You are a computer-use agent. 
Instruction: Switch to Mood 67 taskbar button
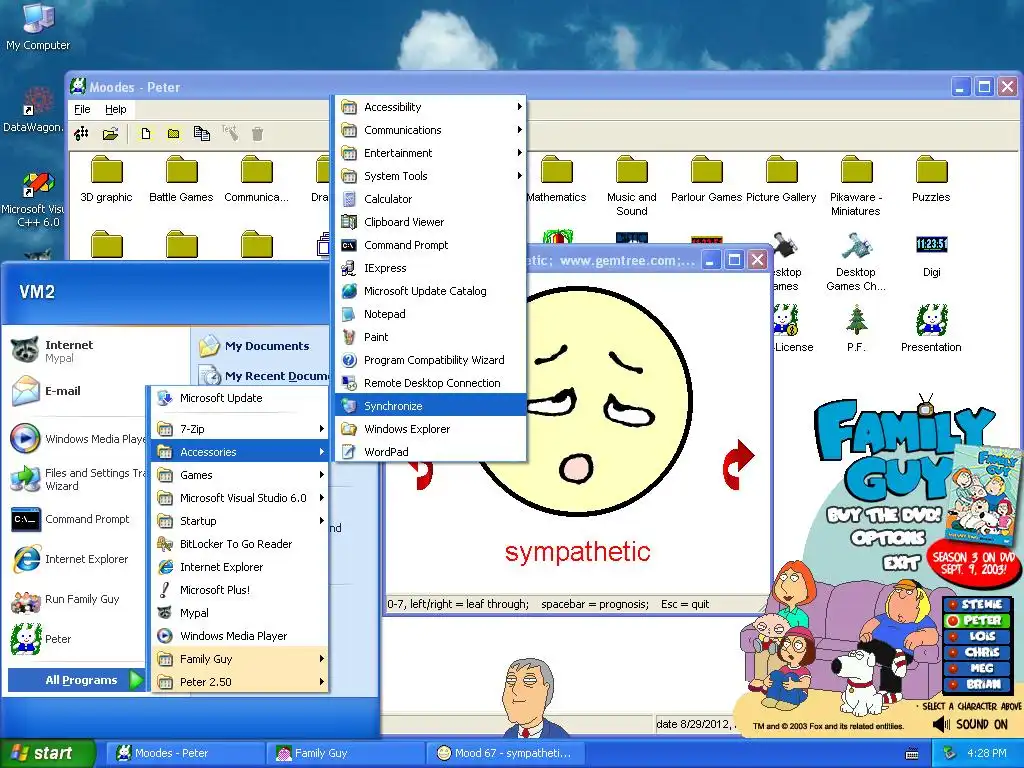point(504,754)
